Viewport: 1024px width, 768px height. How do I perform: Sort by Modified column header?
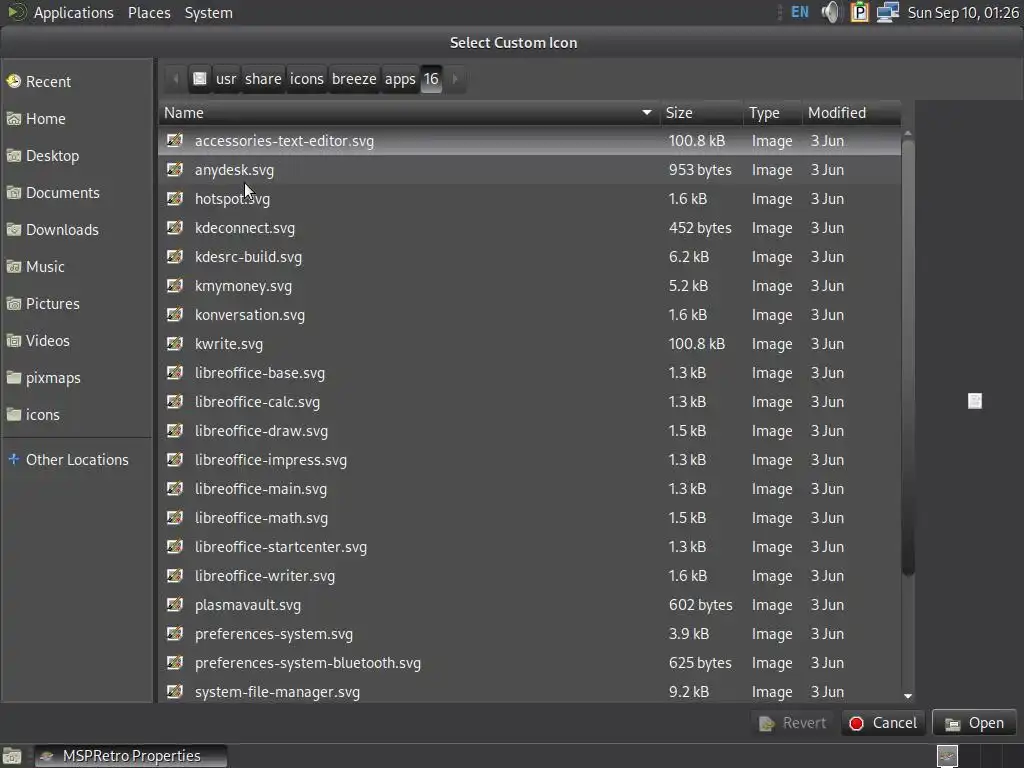point(852,113)
